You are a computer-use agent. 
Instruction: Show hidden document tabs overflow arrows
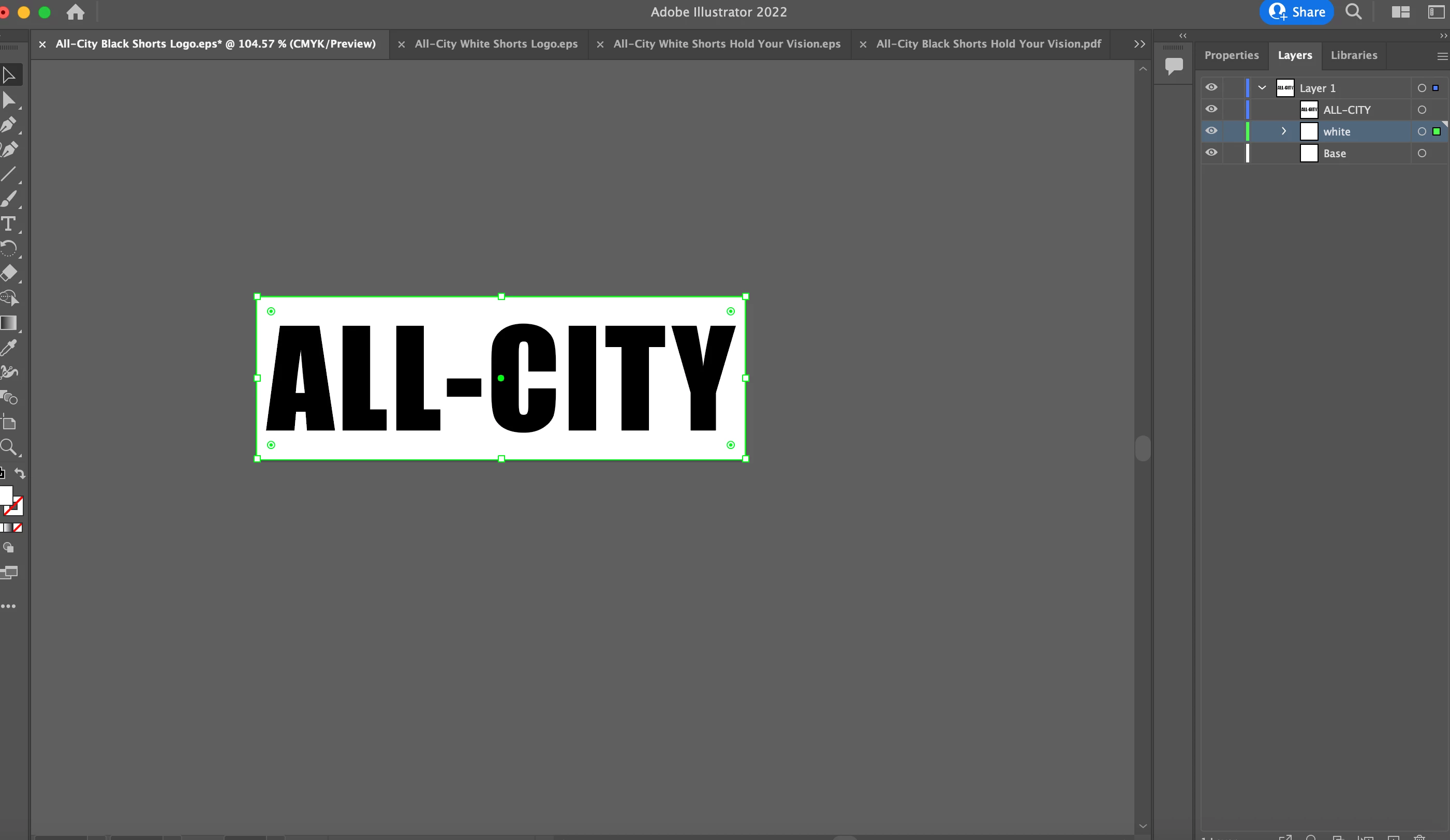[x=1140, y=43]
